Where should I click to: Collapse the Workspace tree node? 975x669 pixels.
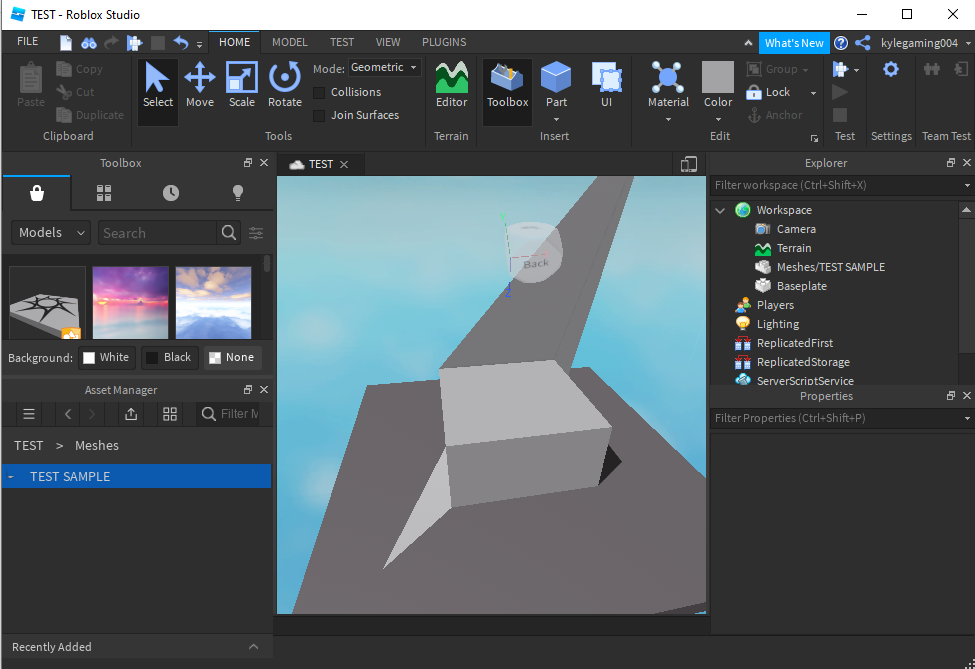coord(720,210)
